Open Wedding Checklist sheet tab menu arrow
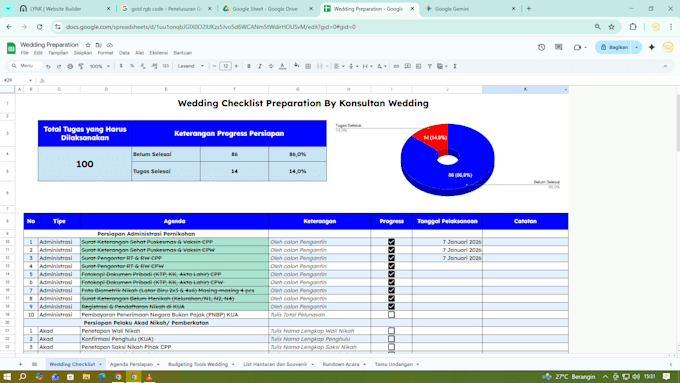This screenshot has height=383, width=680. click(100, 364)
